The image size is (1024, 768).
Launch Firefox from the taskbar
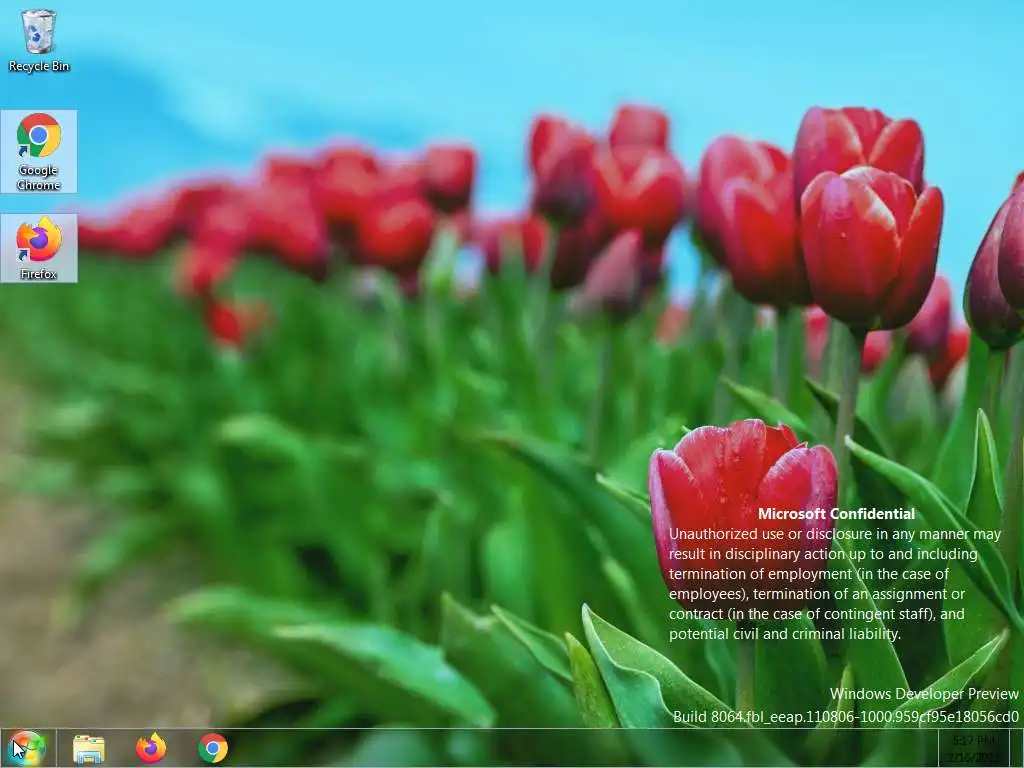151,748
